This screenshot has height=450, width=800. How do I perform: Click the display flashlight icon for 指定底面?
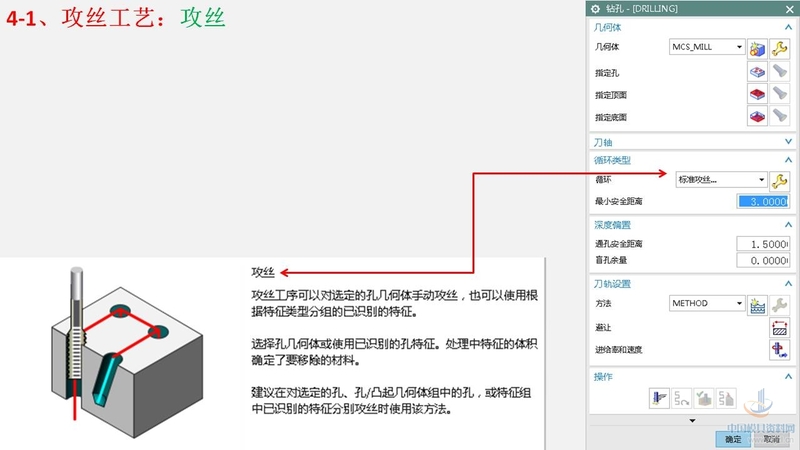[780, 116]
